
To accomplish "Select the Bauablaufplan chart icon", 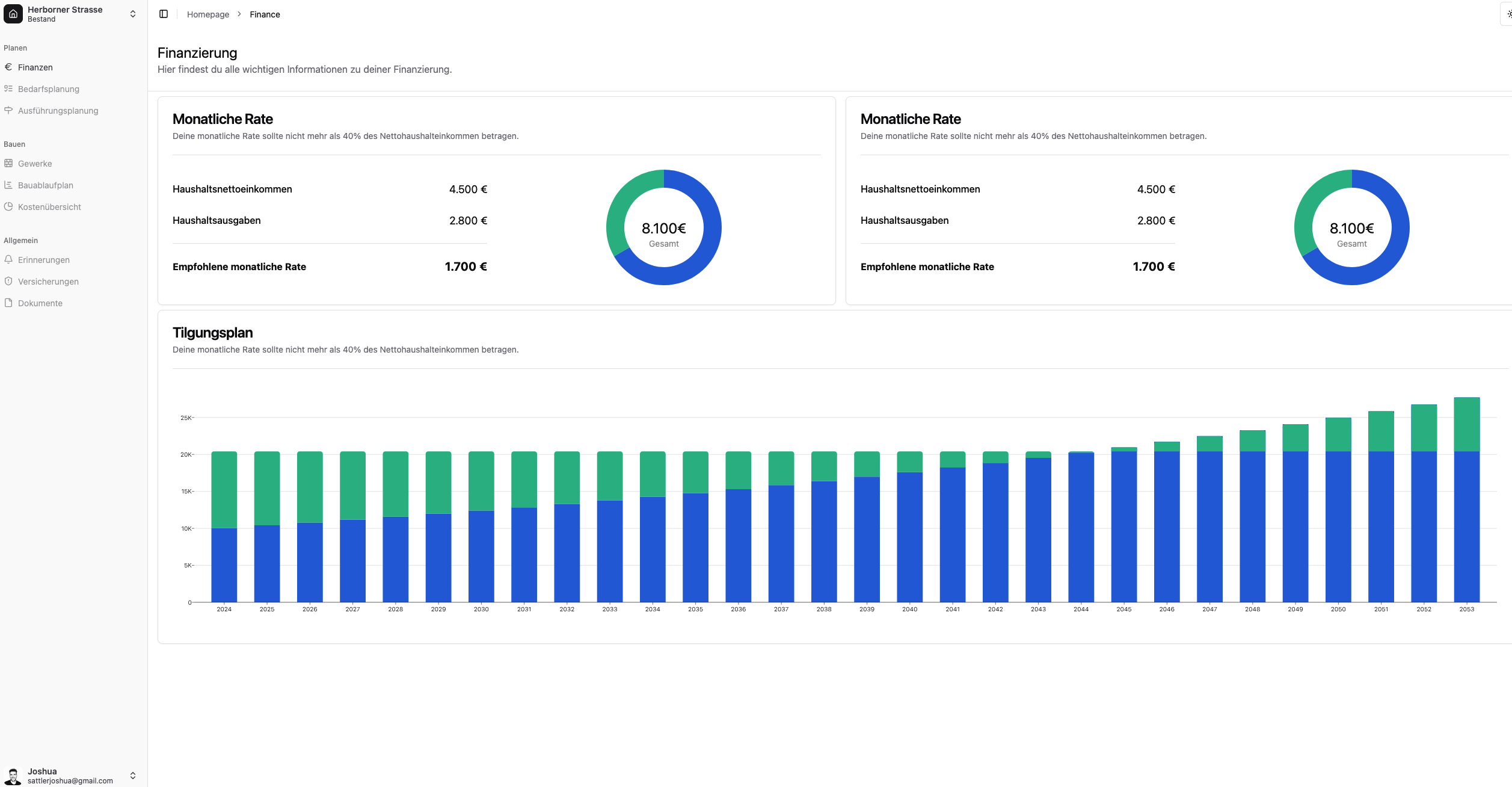I will tap(8, 185).
